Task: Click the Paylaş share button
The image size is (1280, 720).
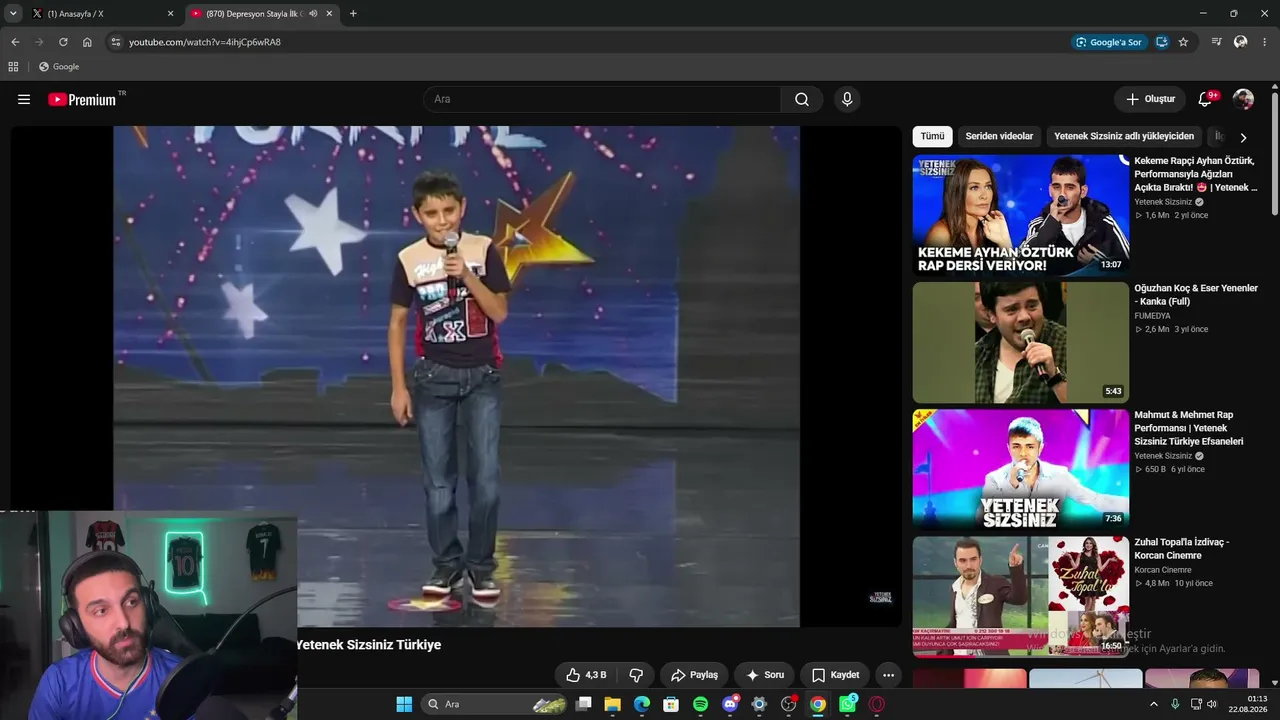Action: pyautogui.click(x=695, y=675)
